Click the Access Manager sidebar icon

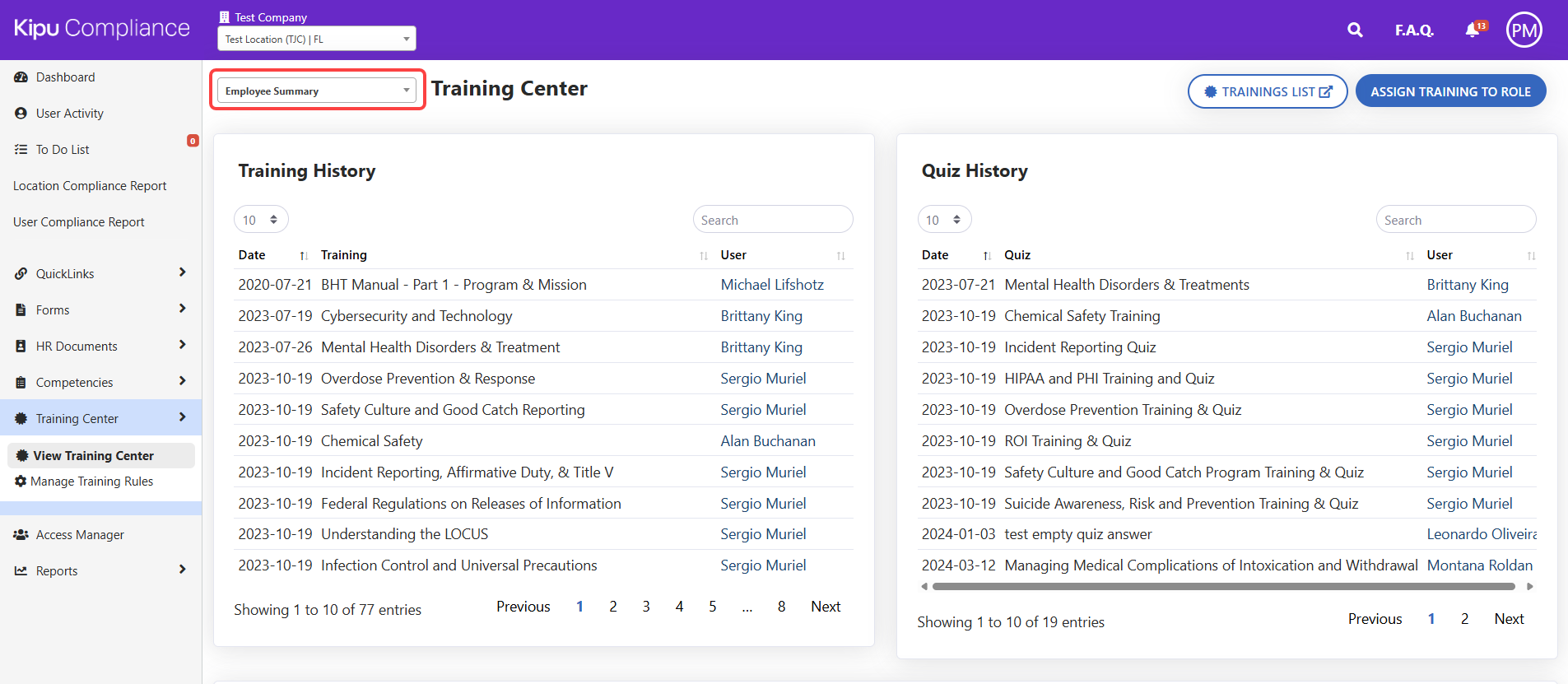tap(21, 535)
